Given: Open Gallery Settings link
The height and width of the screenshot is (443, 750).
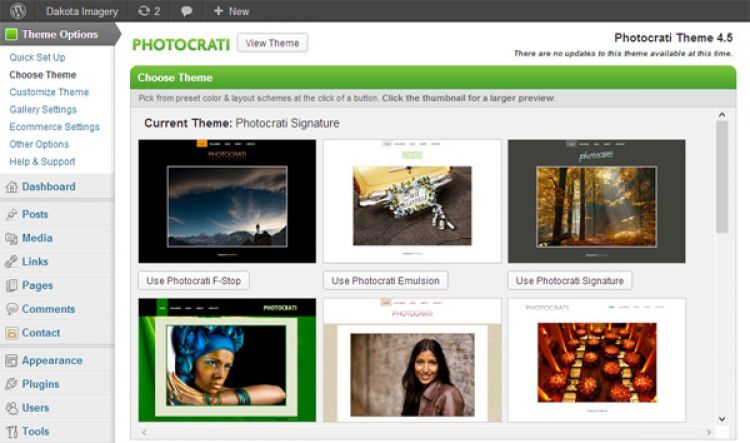Looking at the screenshot, I should (43, 110).
